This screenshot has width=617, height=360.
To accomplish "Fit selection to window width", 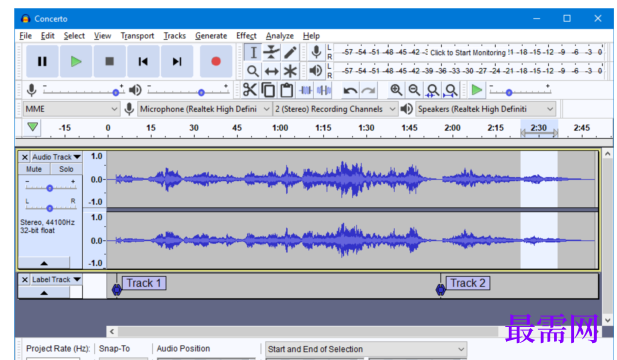I will click(x=432, y=90).
